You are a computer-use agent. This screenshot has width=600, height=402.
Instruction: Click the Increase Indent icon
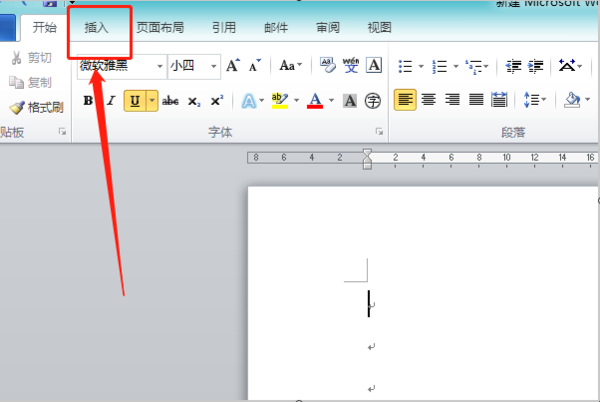click(x=536, y=66)
